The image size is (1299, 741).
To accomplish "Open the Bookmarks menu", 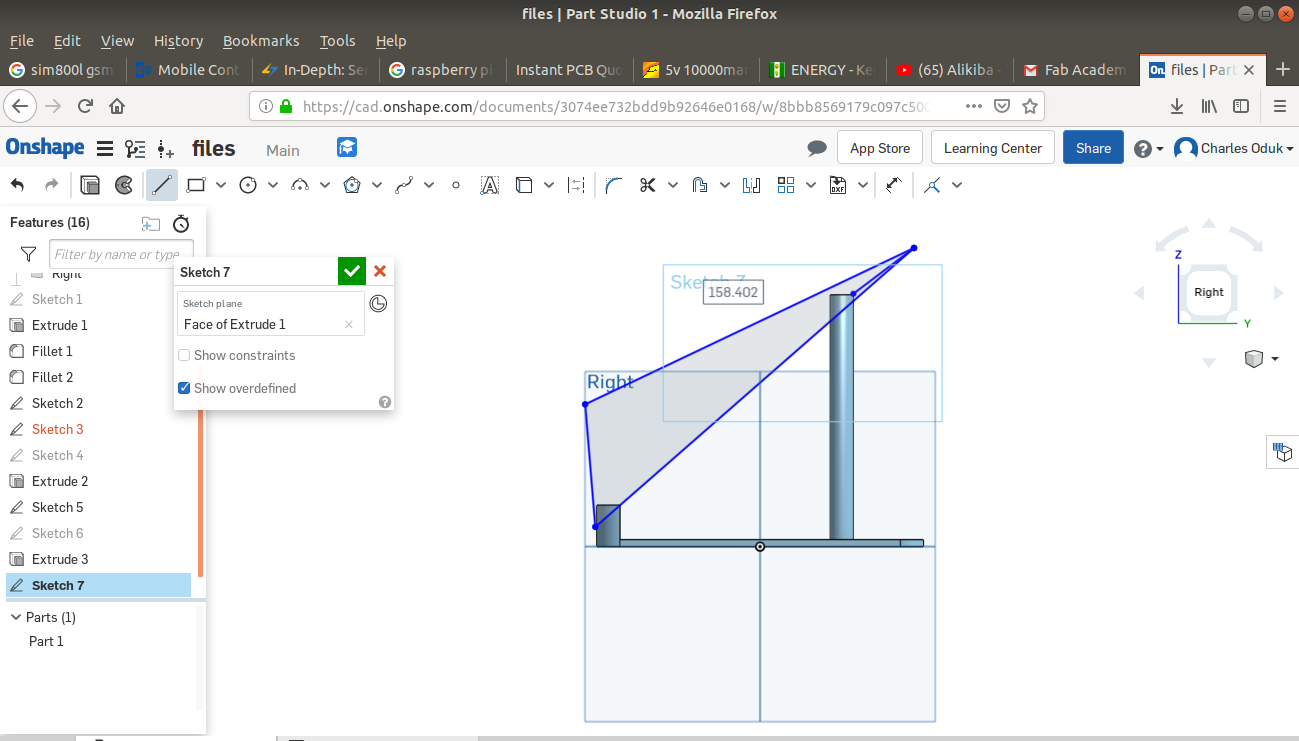I will tap(261, 41).
